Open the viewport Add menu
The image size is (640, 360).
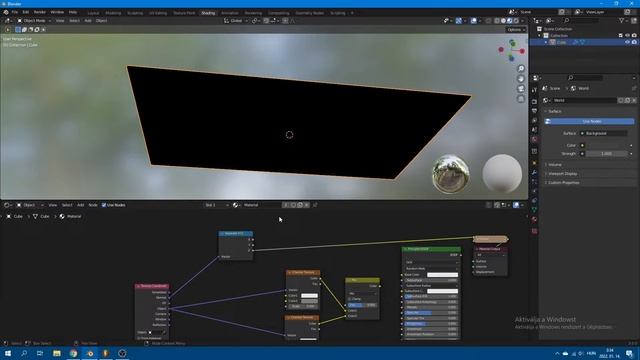point(88,20)
